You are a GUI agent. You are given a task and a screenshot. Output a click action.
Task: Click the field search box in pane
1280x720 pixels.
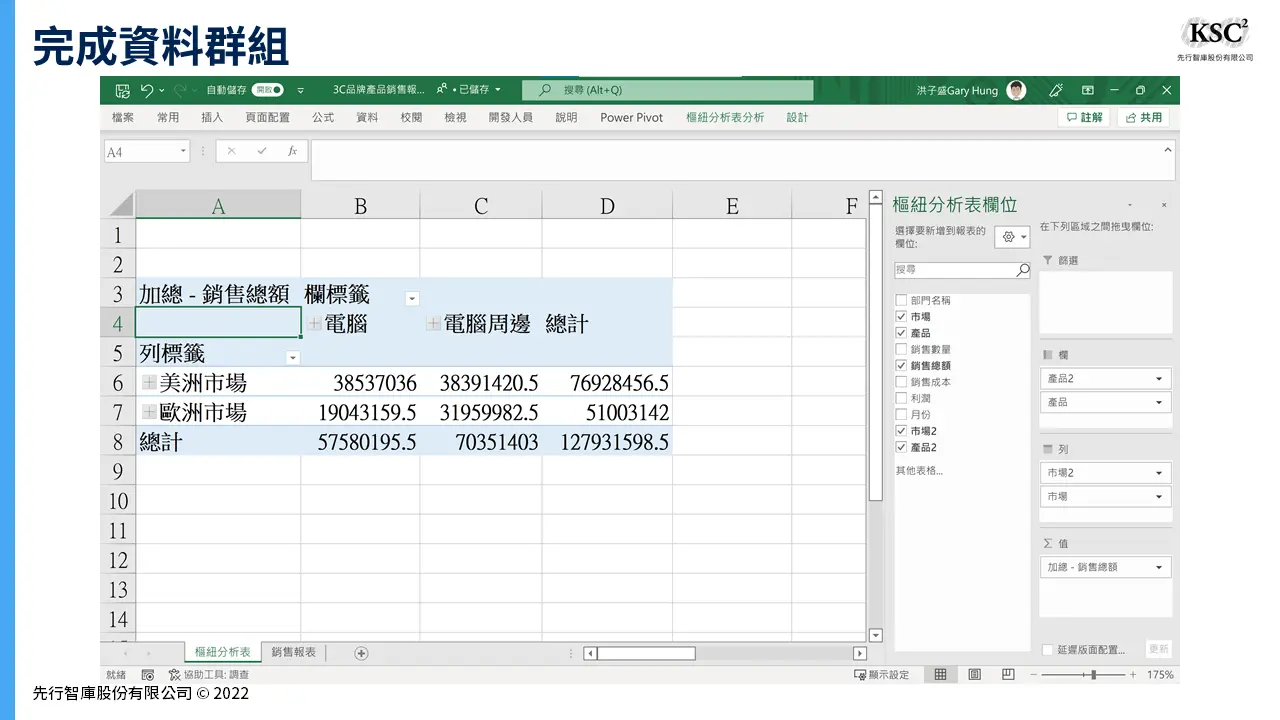962,270
